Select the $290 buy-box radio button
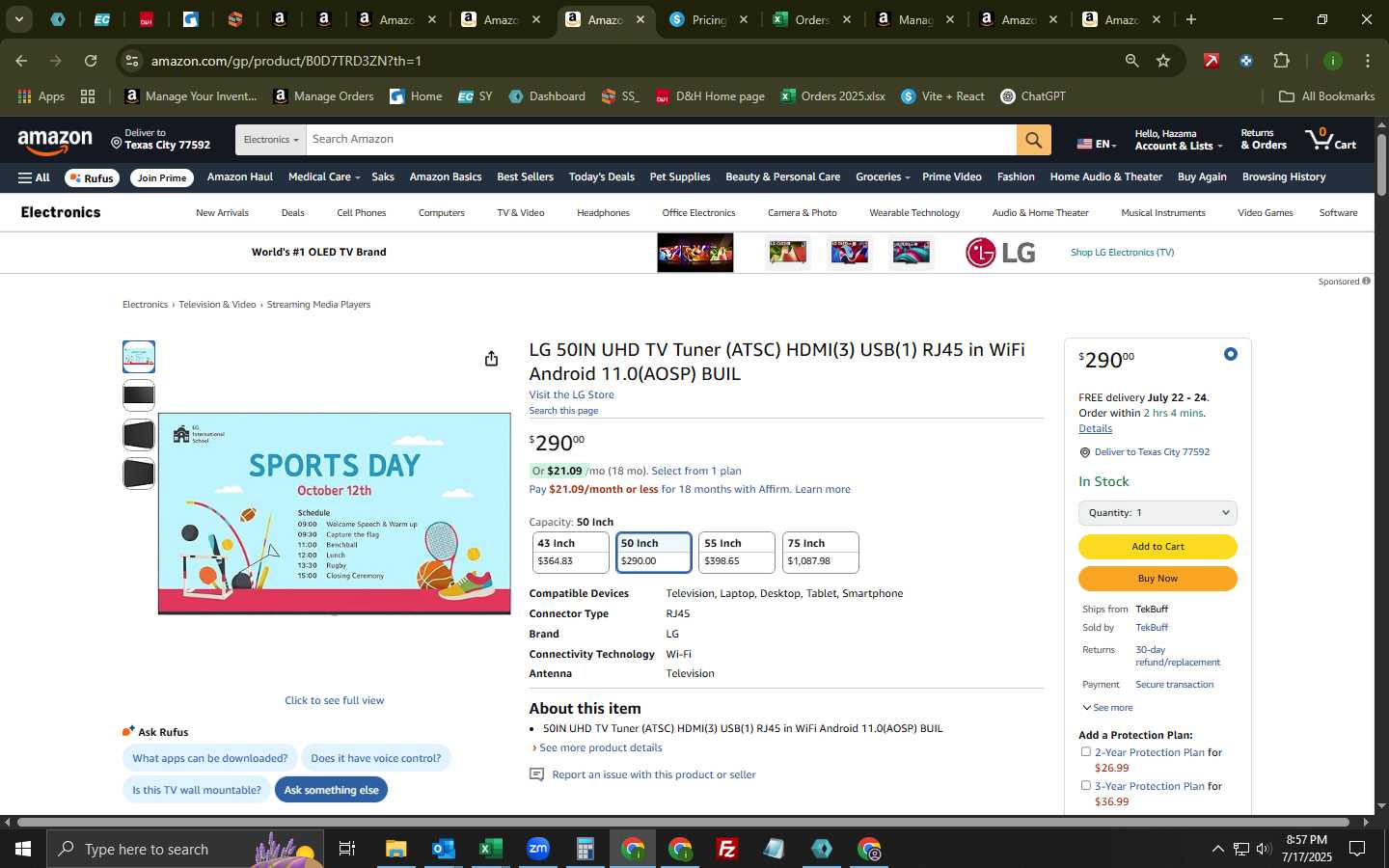Viewport: 1389px width, 868px height. [x=1230, y=354]
